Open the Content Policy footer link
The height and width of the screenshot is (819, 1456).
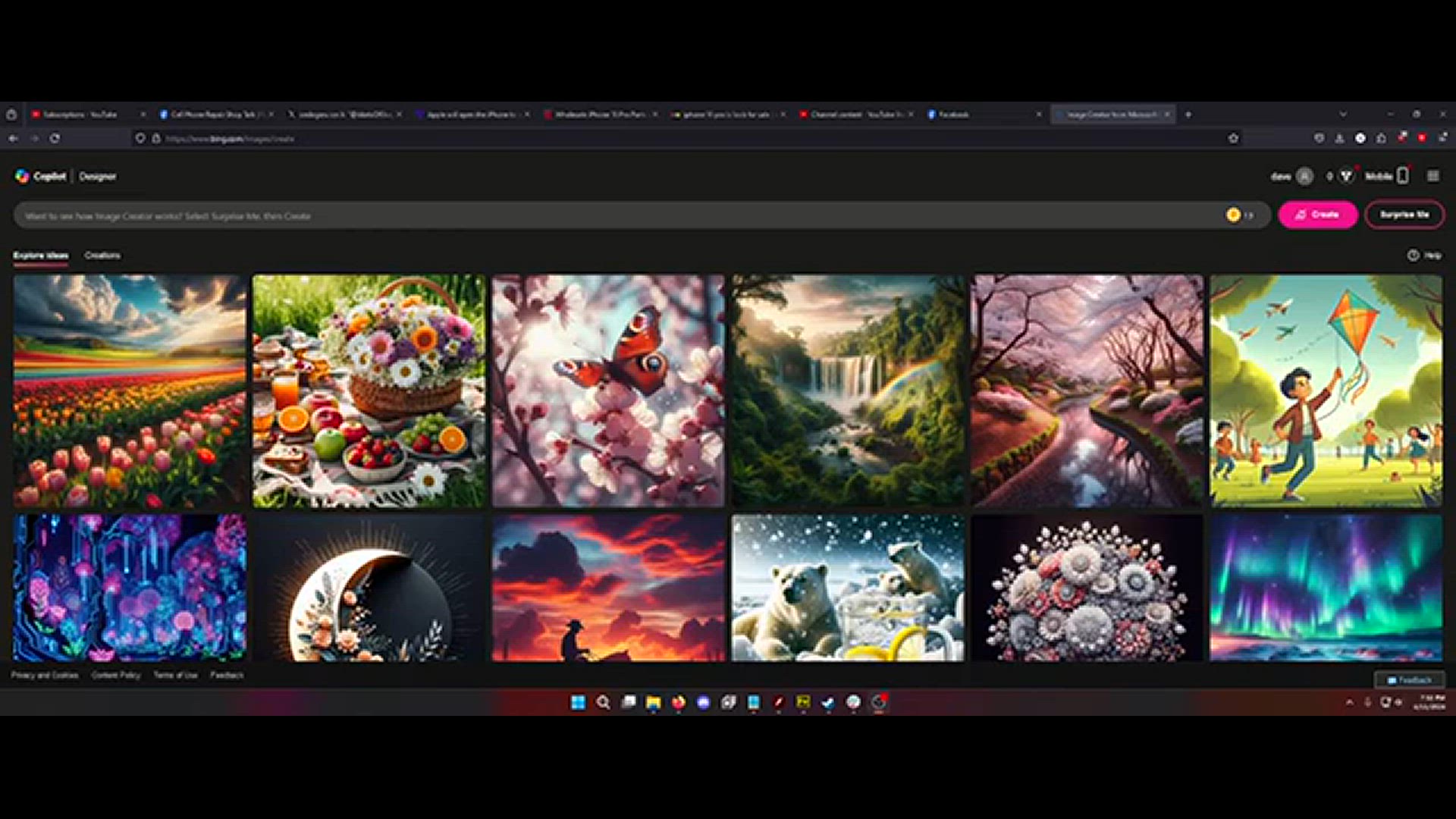115,674
